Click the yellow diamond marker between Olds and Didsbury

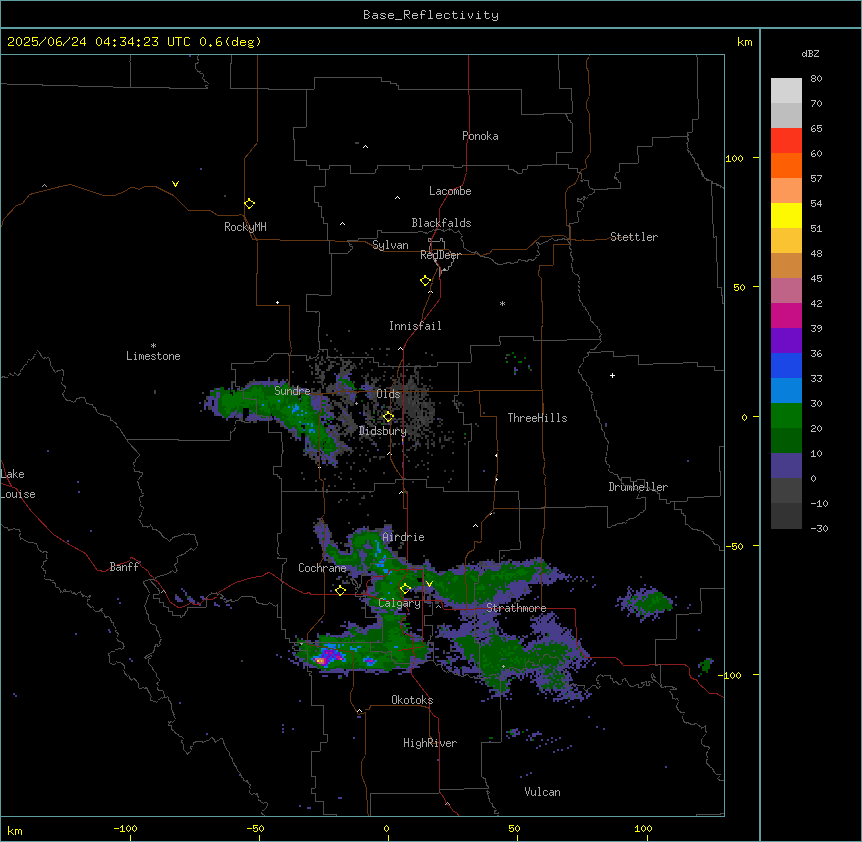pyautogui.click(x=388, y=417)
